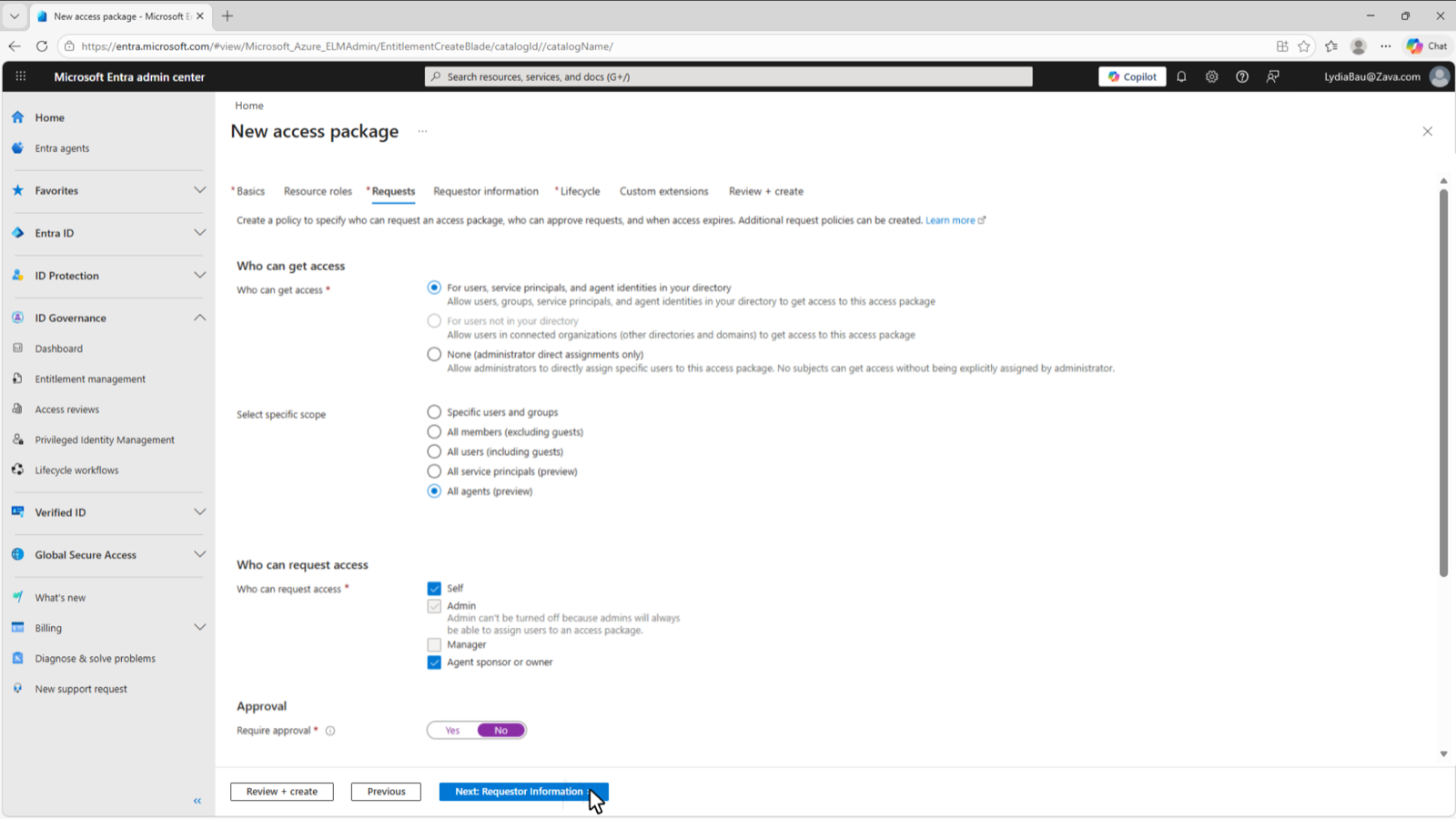The image size is (1456, 819).
Task: Uncheck the Self checkbox
Action: (434, 589)
